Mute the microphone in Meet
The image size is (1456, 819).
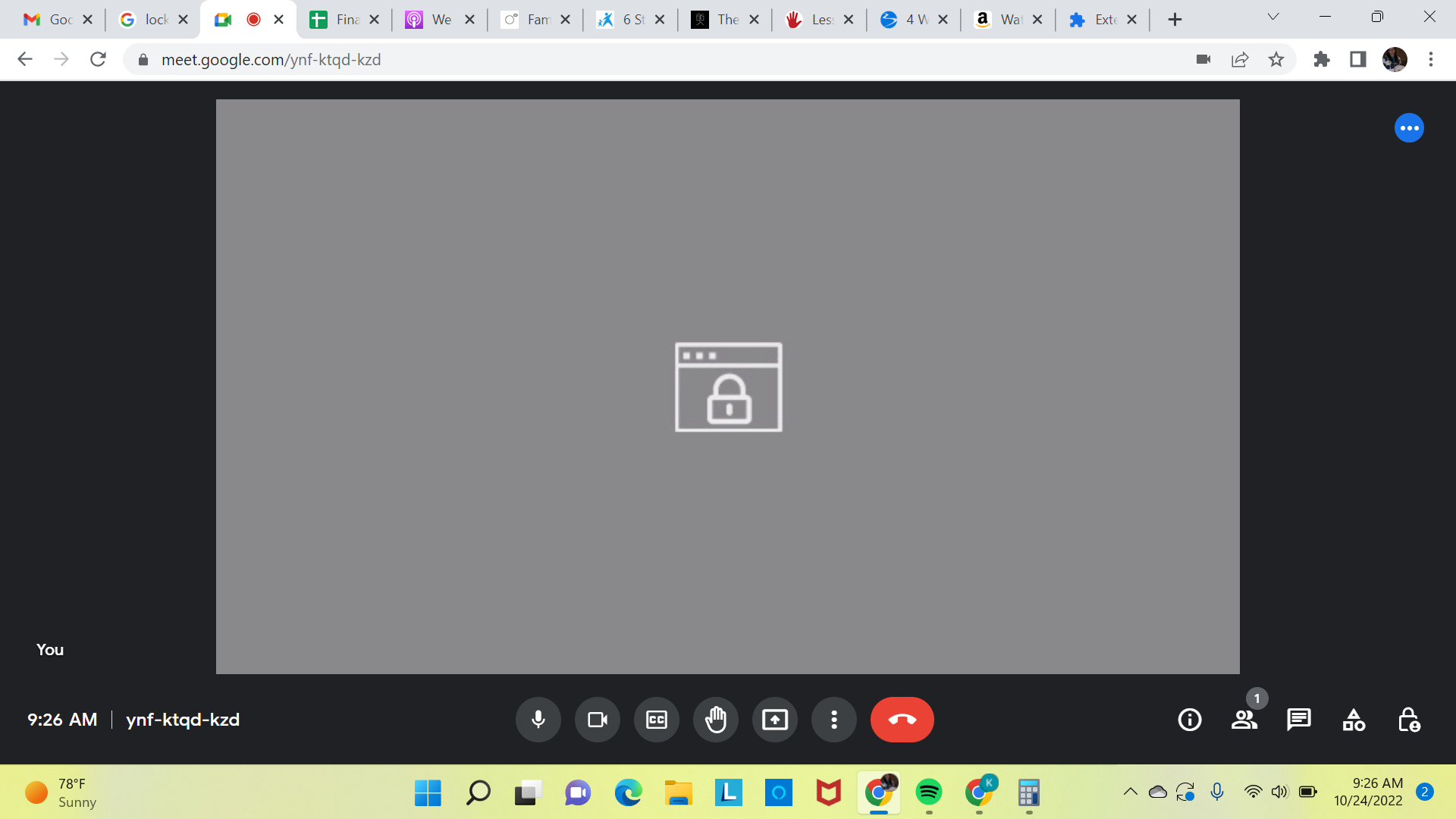pyautogui.click(x=538, y=720)
